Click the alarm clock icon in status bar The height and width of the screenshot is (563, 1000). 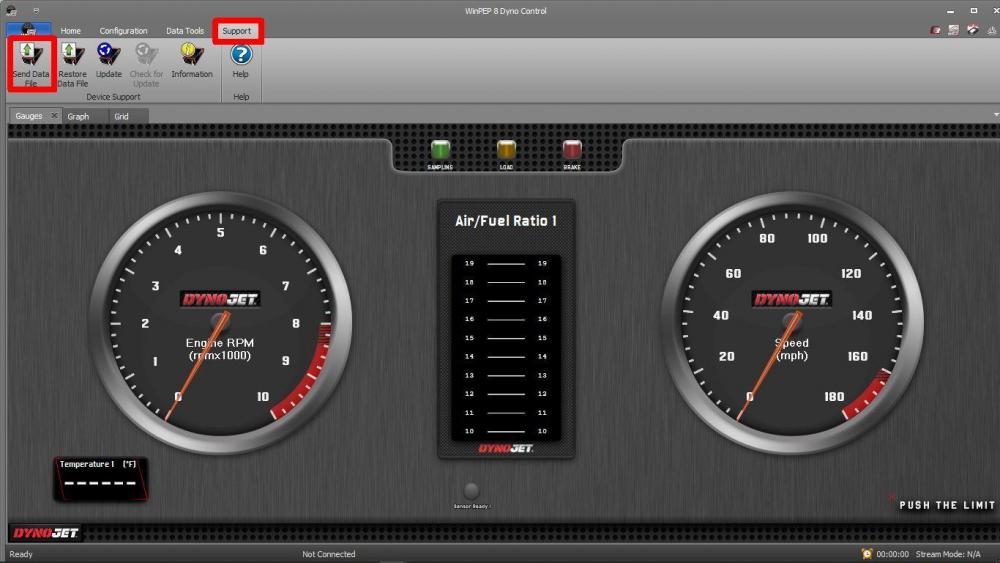coord(867,553)
